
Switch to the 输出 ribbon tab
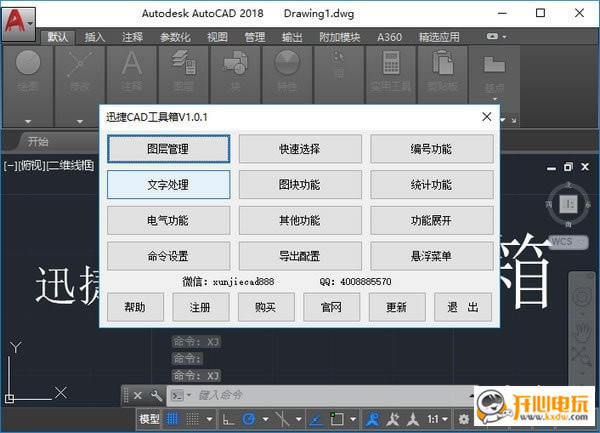292,37
